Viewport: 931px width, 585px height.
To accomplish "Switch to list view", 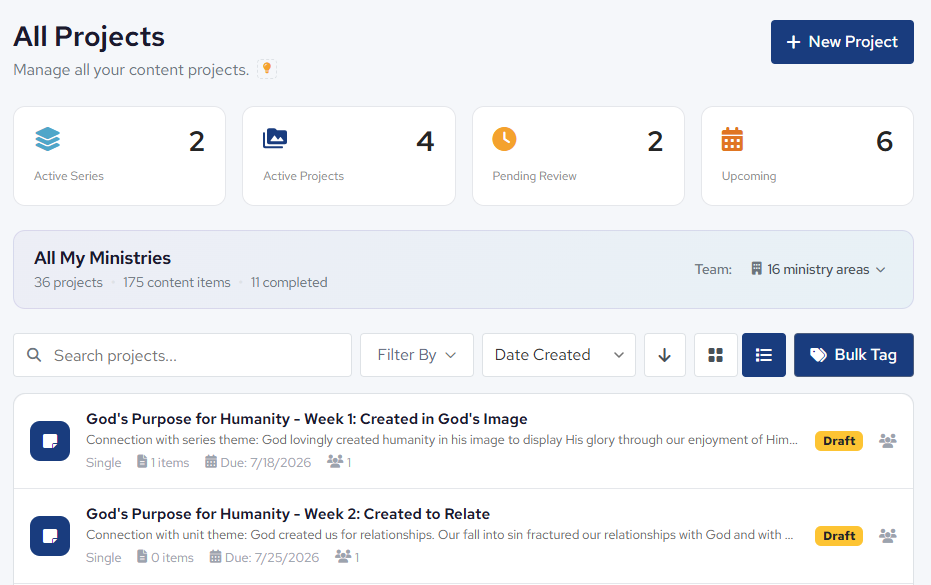I will pos(764,355).
